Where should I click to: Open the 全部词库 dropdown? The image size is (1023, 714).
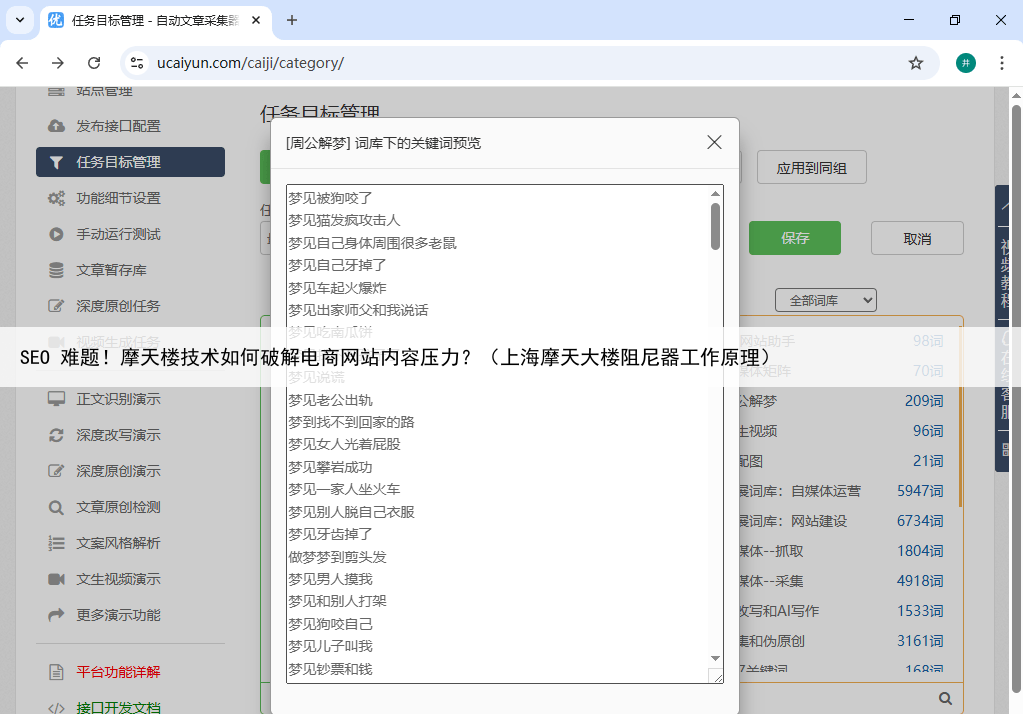(x=825, y=300)
